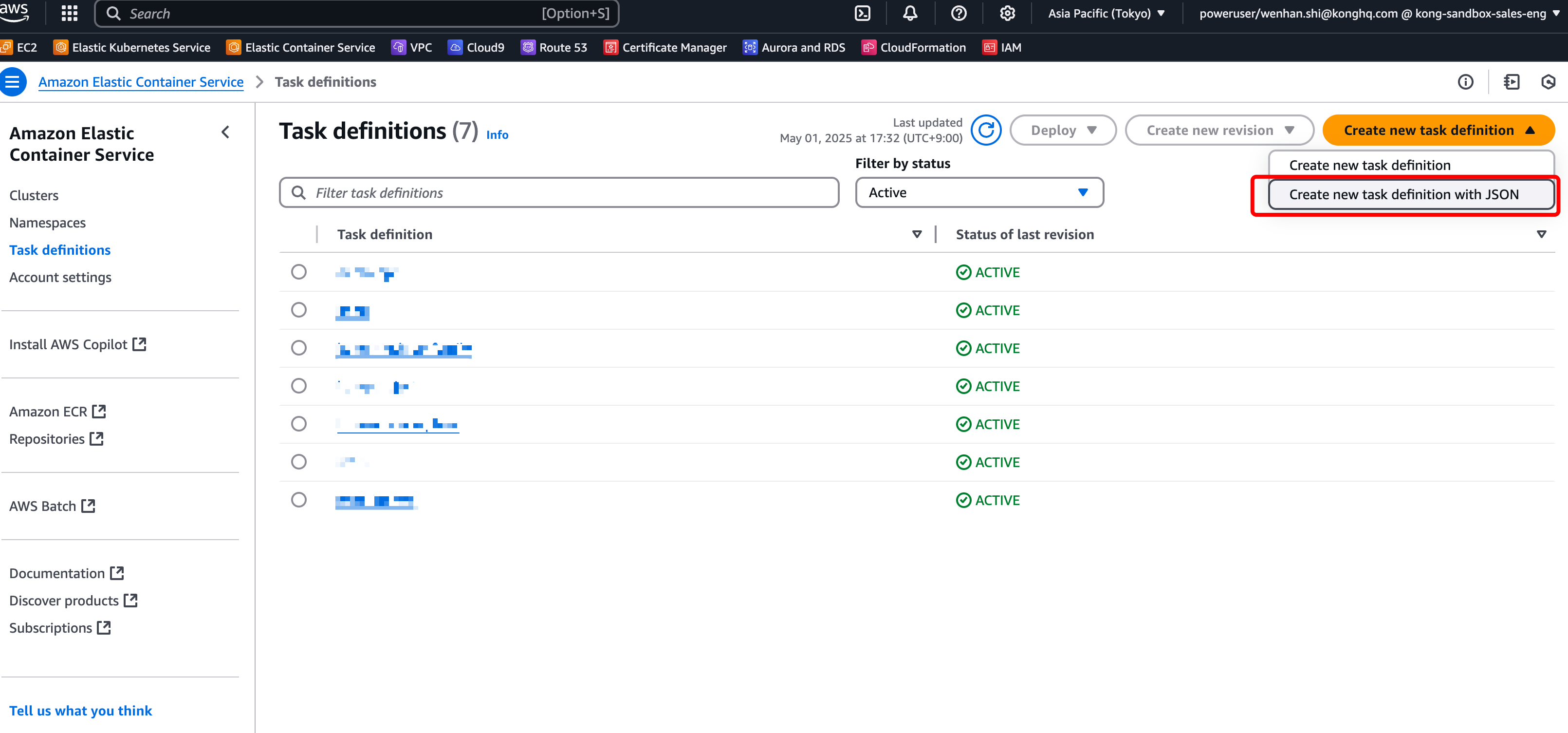Screen dimensions: 1568x733
Task: Open the notifications bell
Action: tap(910, 14)
